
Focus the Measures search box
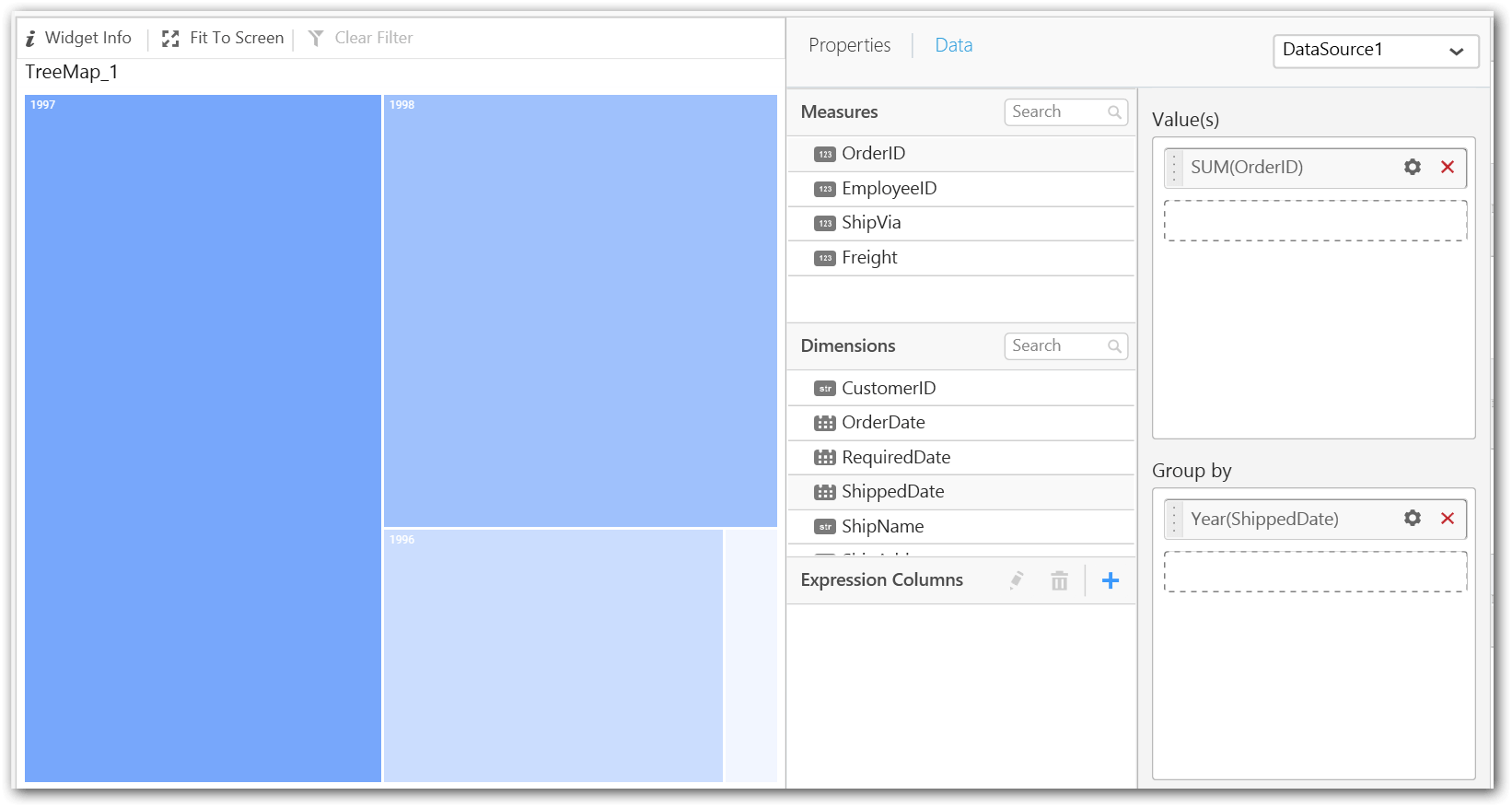(1057, 112)
